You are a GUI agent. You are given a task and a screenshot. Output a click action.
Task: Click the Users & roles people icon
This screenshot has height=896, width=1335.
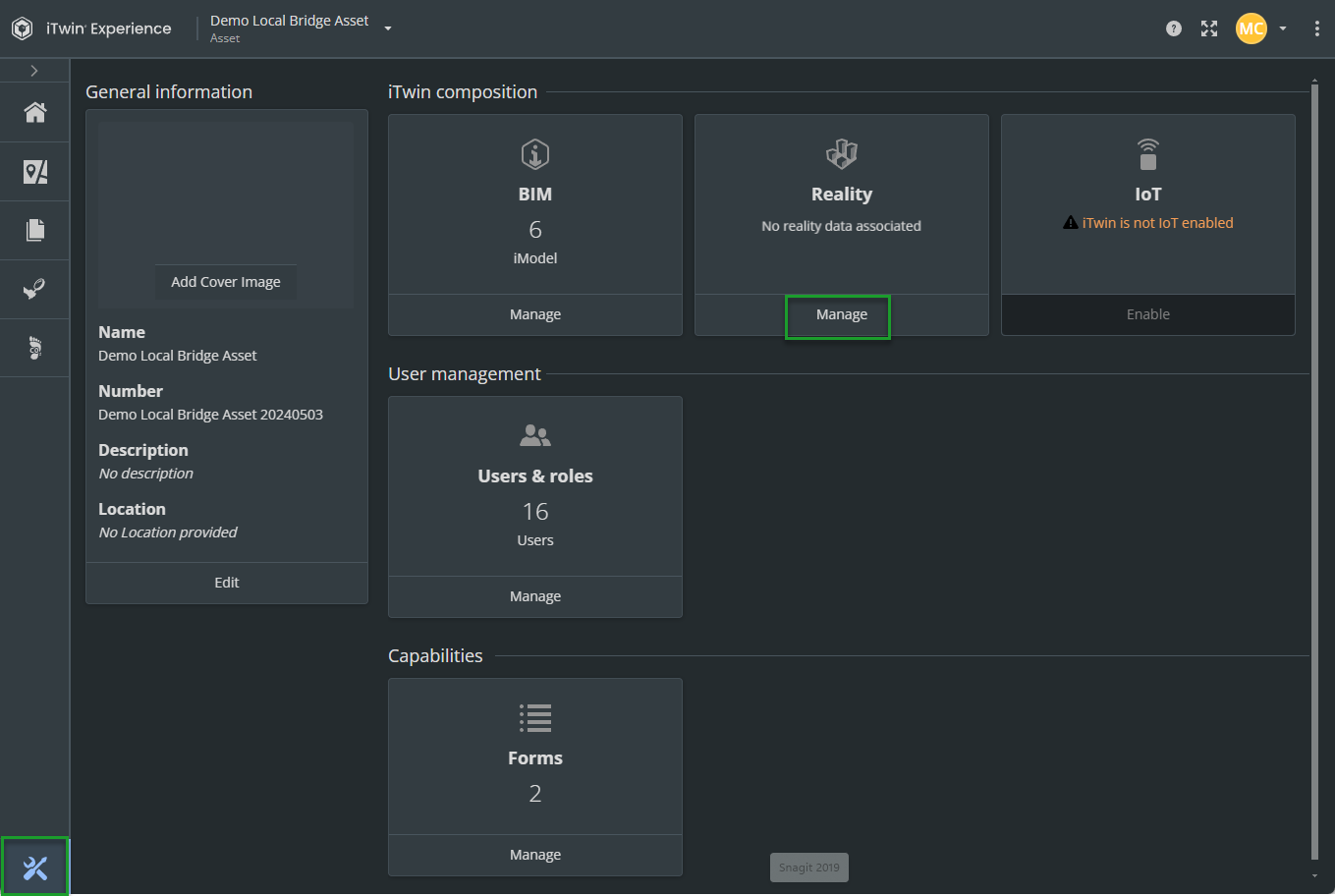(535, 435)
